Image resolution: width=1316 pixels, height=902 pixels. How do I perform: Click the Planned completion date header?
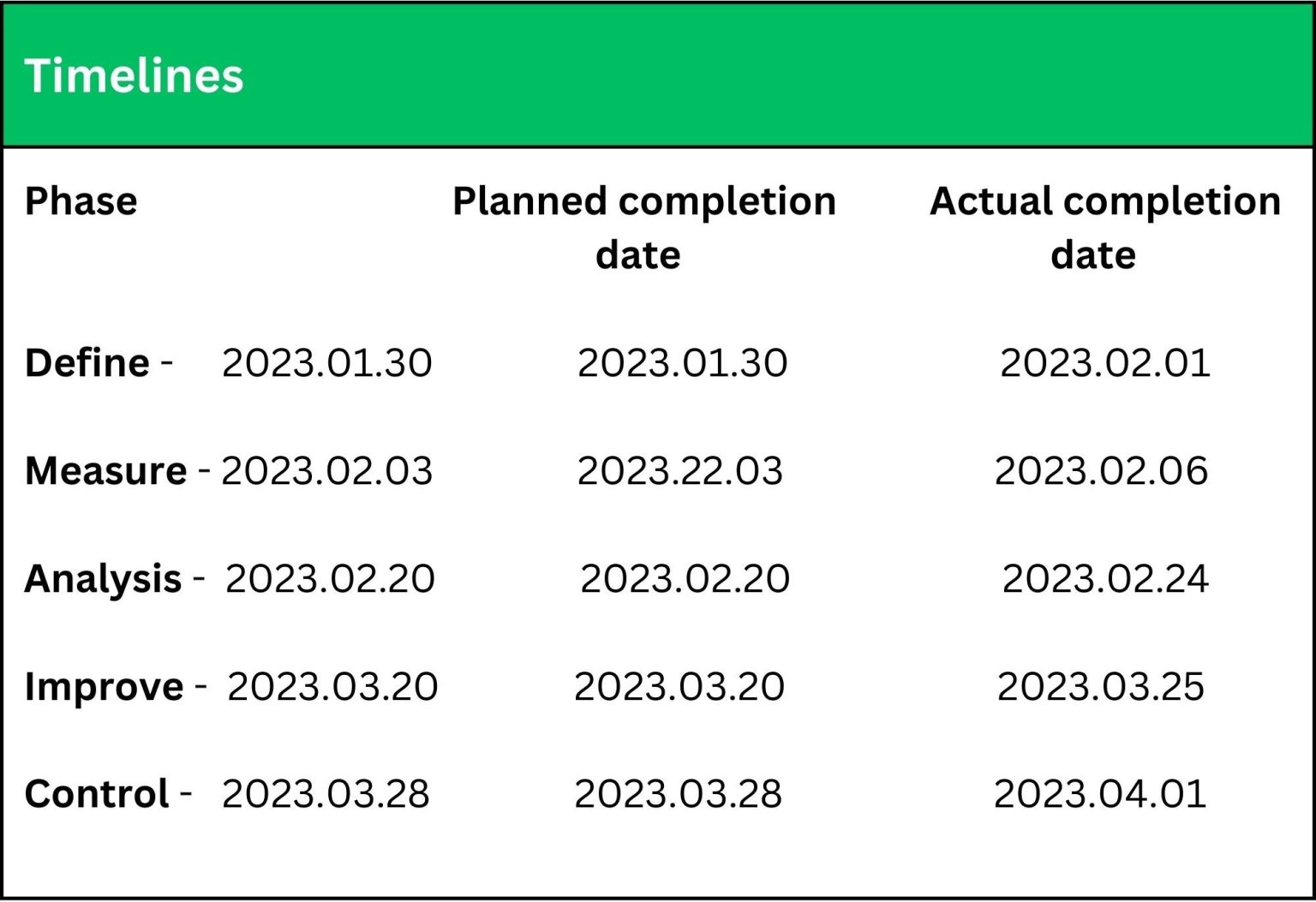pyautogui.click(x=643, y=227)
